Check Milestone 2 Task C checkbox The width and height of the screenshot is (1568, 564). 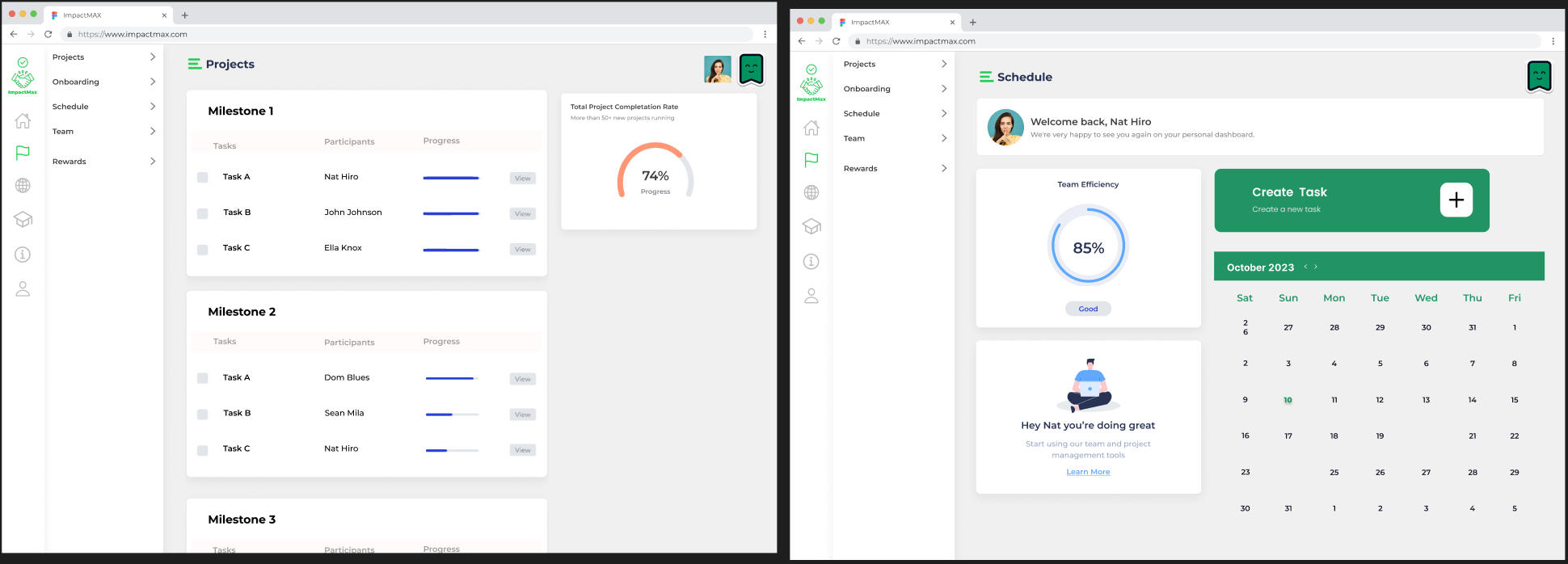click(x=203, y=450)
